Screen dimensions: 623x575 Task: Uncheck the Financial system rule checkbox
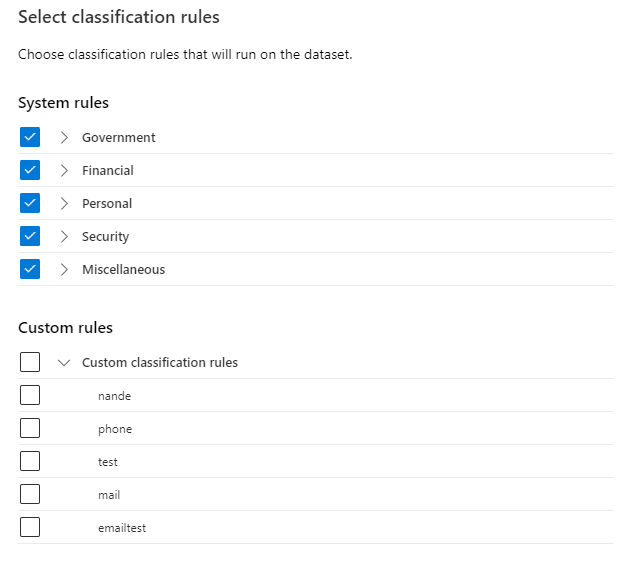pyautogui.click(x=30, y=170)
